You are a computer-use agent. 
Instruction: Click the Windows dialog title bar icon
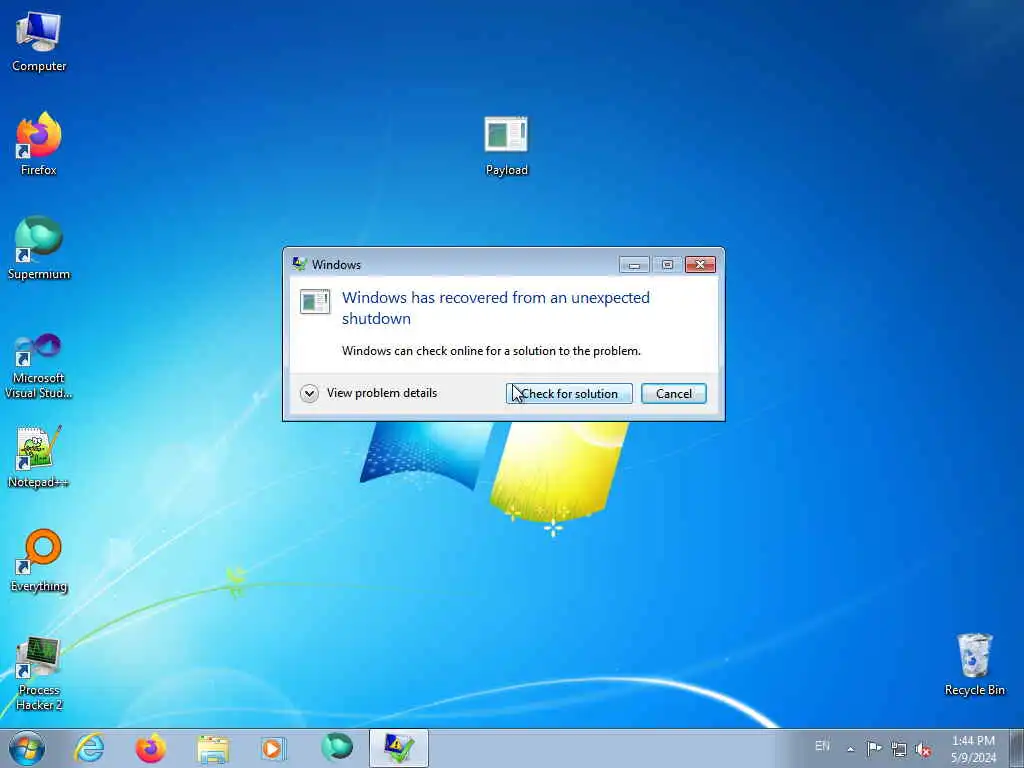coord(300,264)
